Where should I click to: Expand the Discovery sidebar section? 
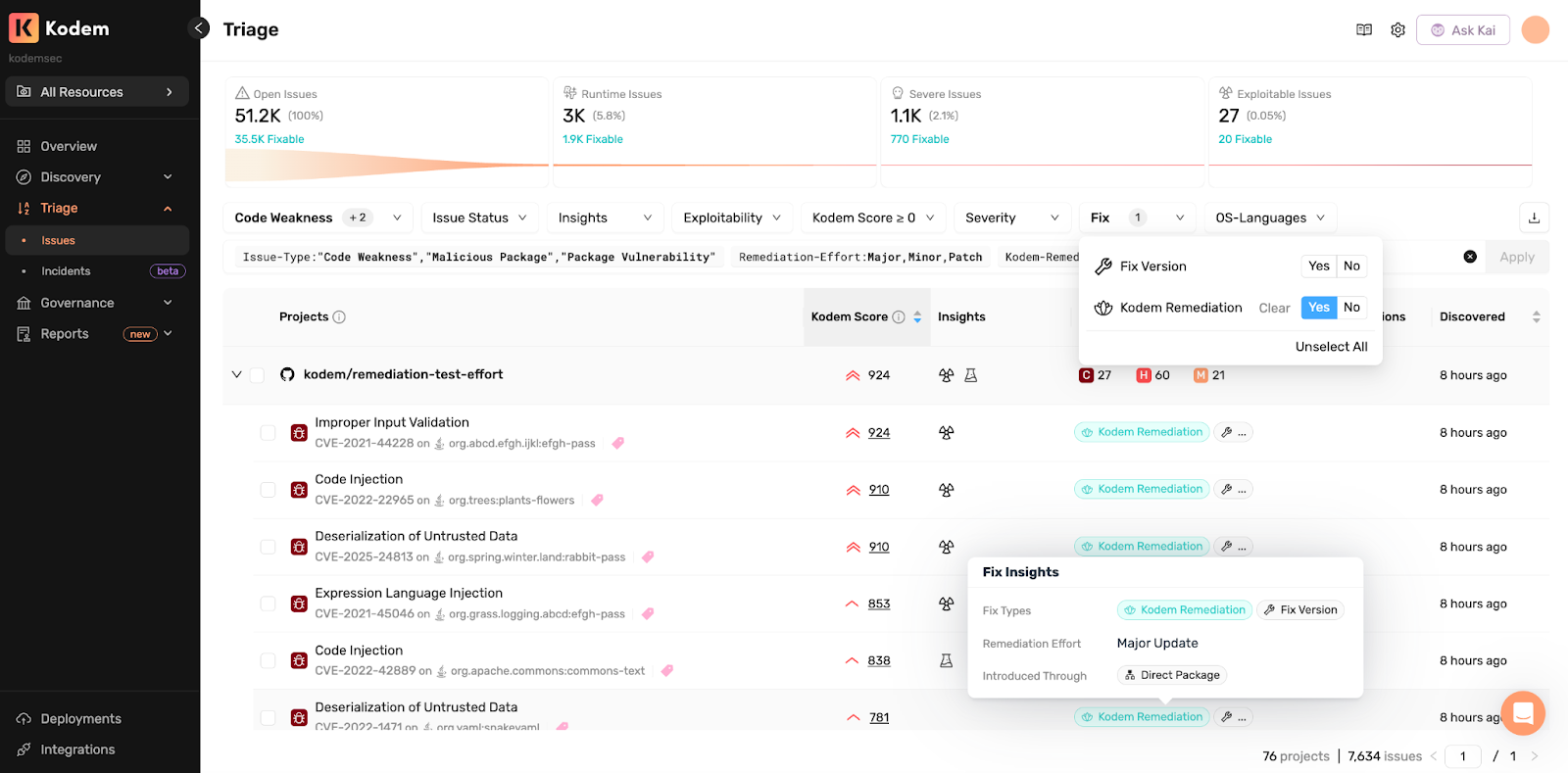coord(95,177)
